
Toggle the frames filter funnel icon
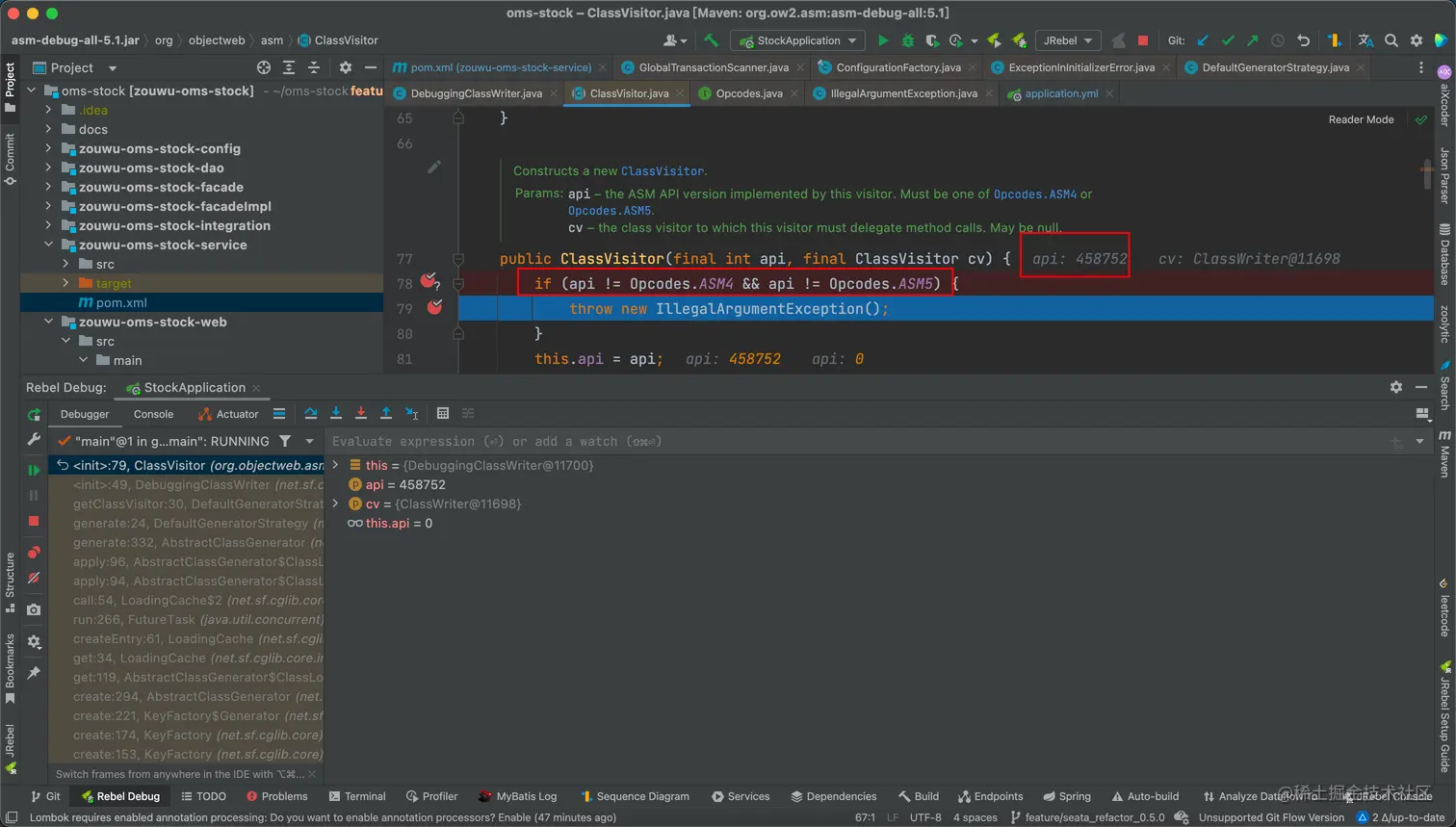285,441
